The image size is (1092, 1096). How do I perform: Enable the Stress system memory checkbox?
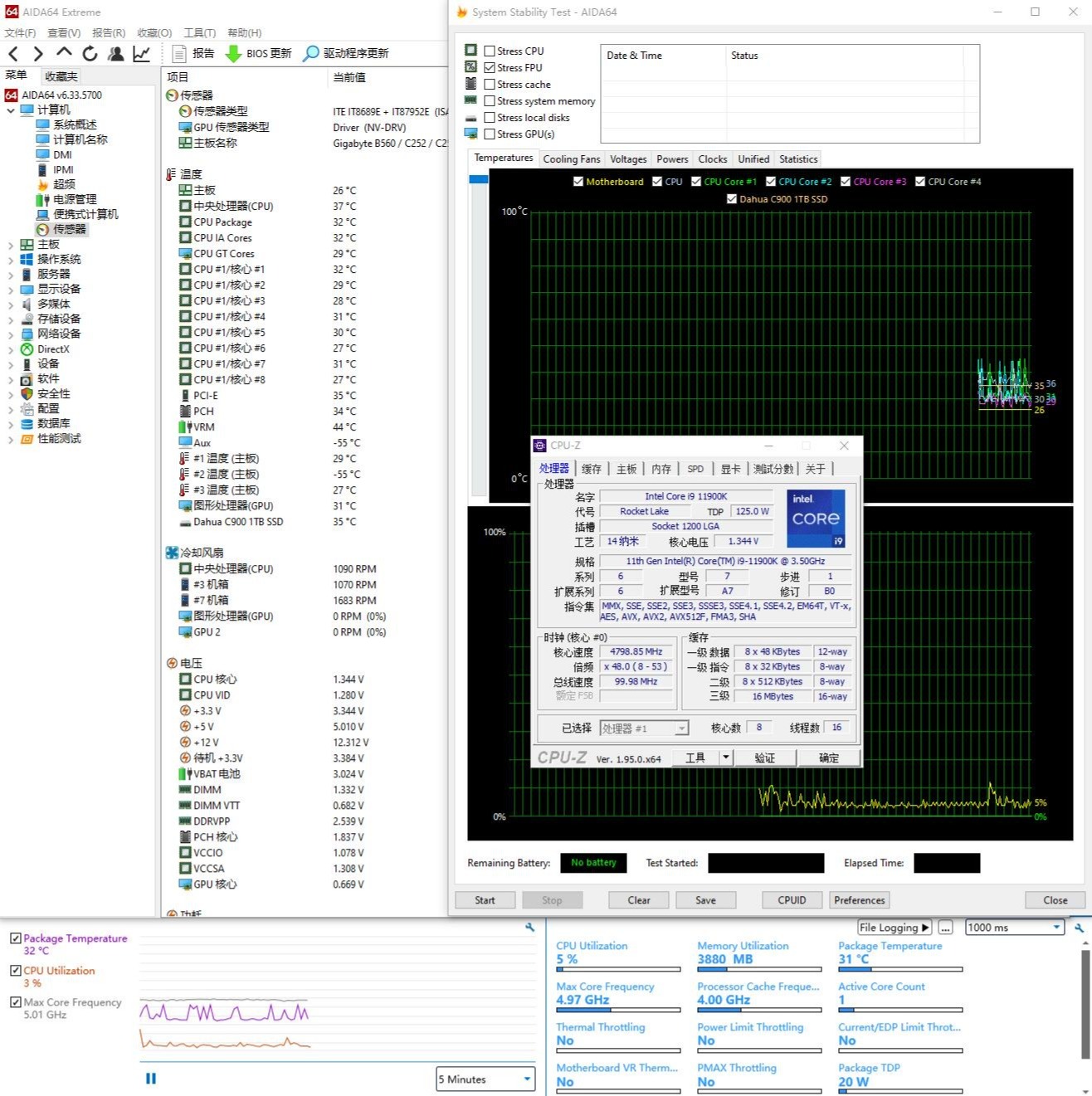(490, 100)
